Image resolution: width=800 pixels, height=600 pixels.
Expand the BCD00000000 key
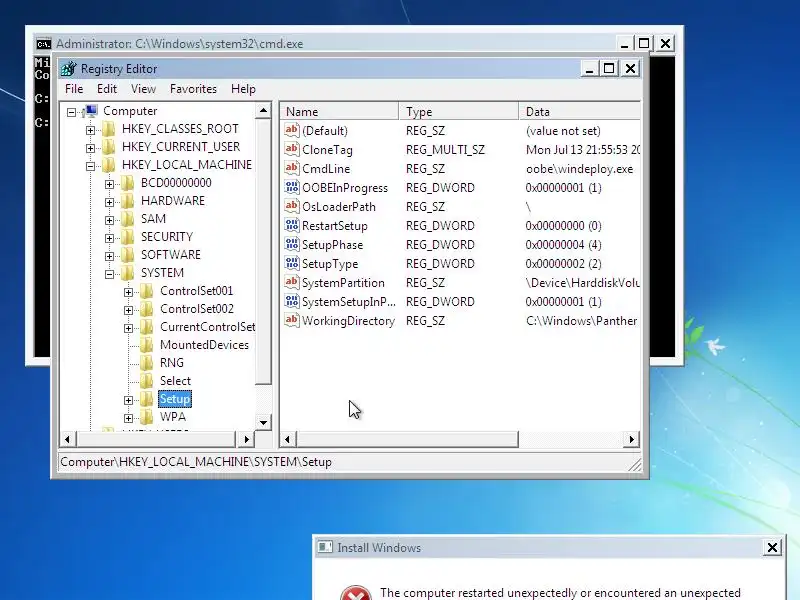coord(109,184)
